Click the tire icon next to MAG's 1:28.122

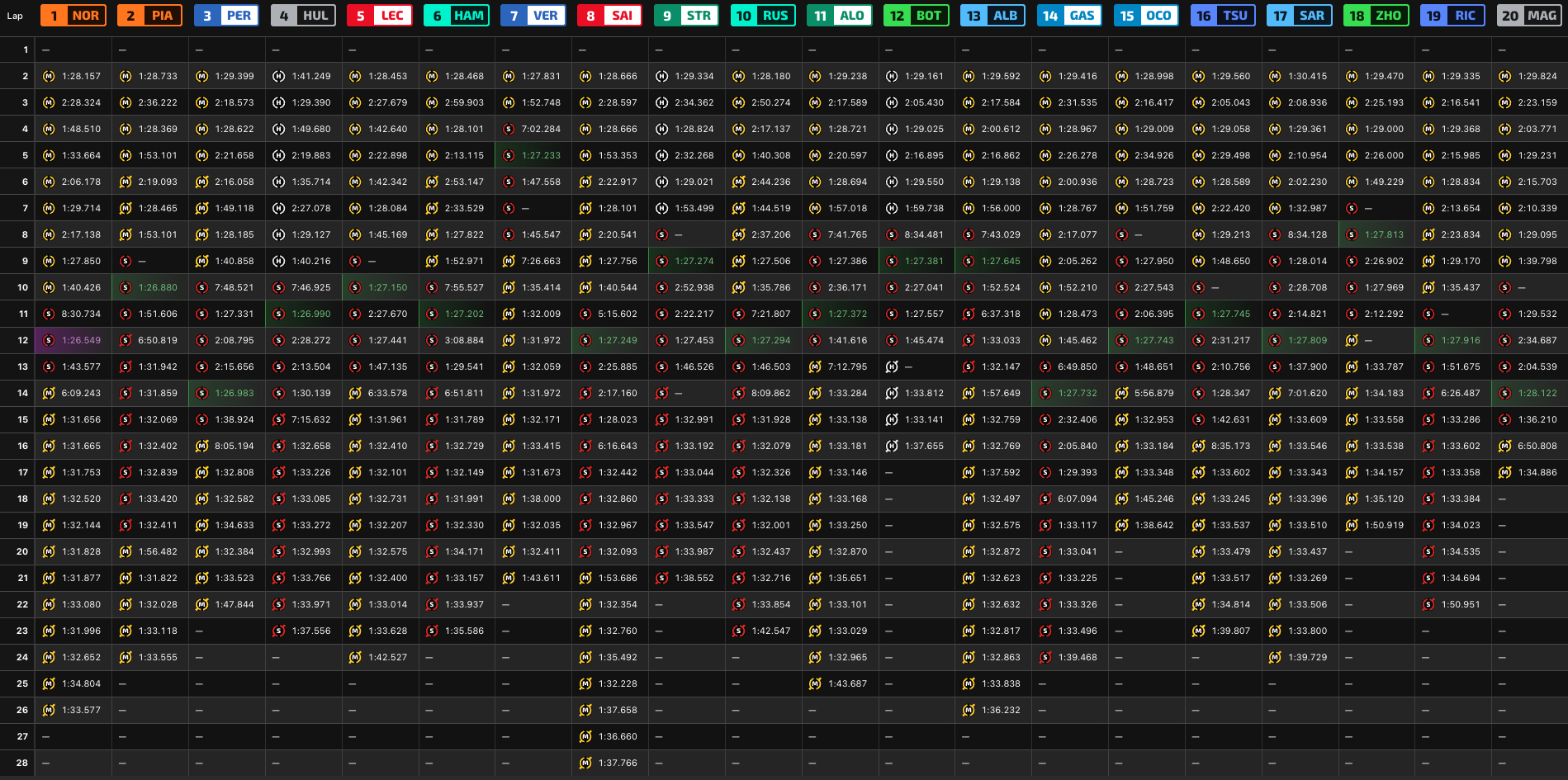tap(1505, 393)
